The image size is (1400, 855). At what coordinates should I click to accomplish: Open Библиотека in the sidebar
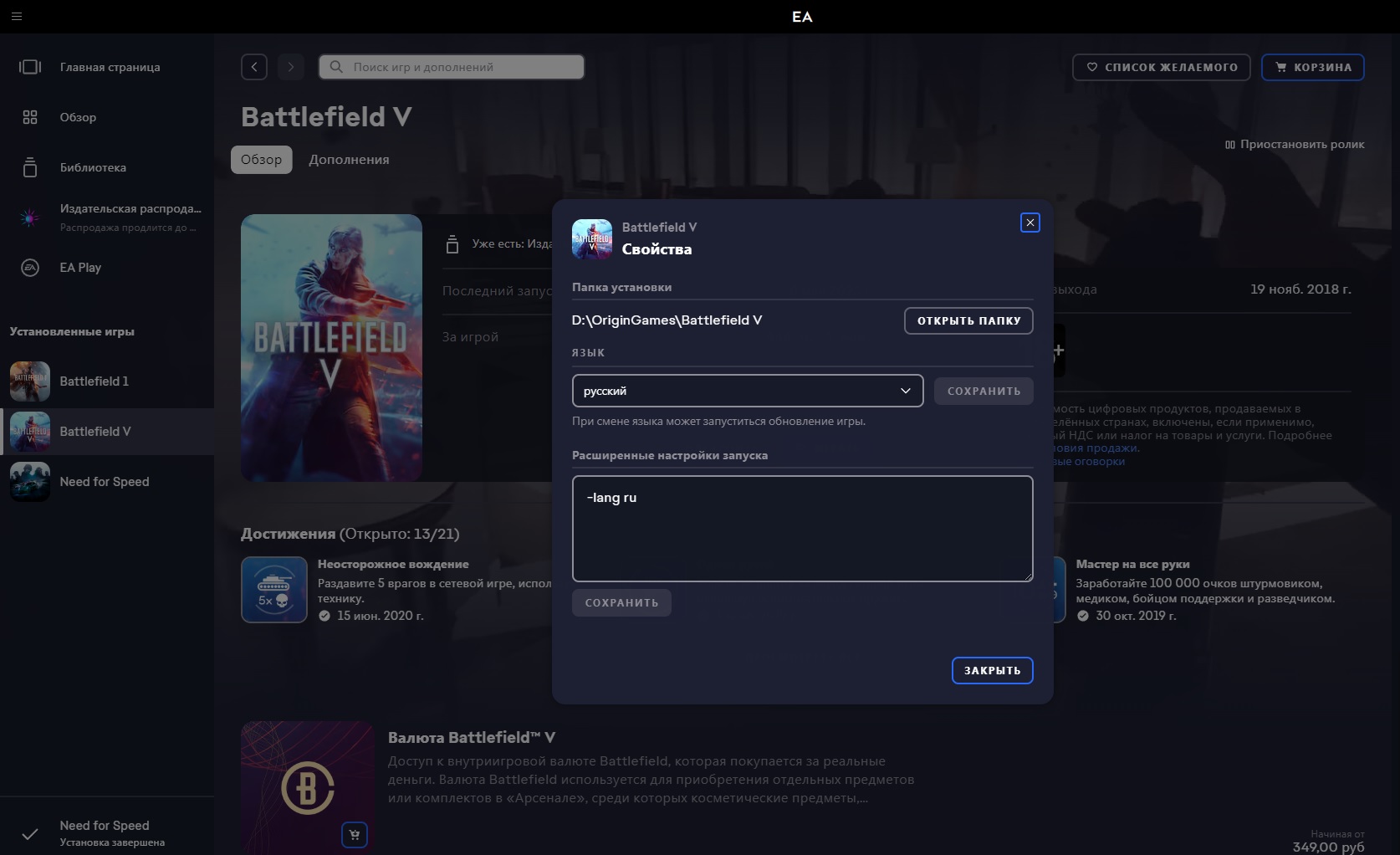(107, 167)
